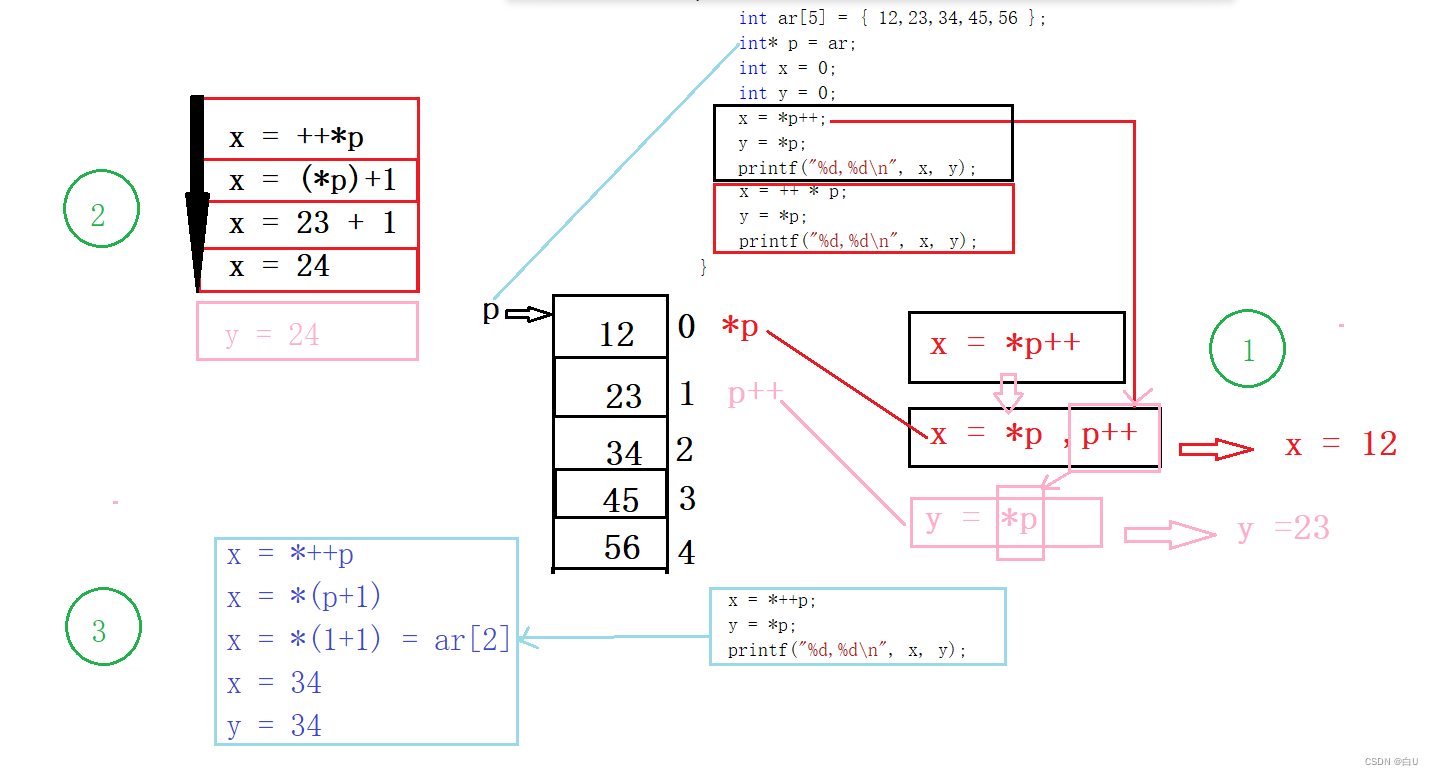Click index label 4 beside the array
Image resolution: width=1433 pixels, height=775 pixels.
[686, 551]
